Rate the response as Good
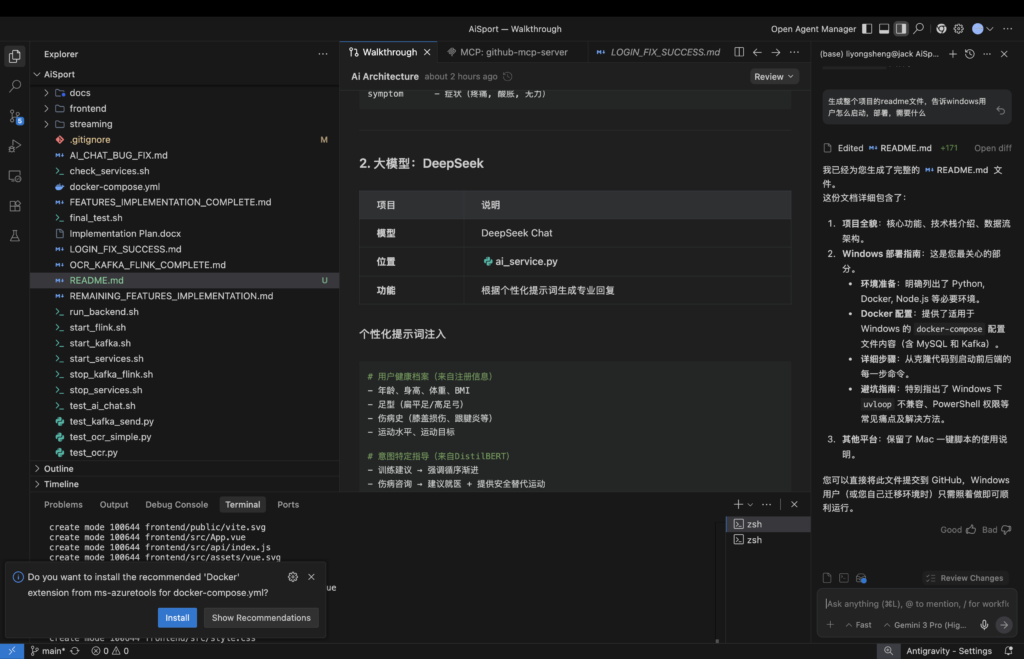The height and width of the screenshot is (659, 1024). [958, 530]
